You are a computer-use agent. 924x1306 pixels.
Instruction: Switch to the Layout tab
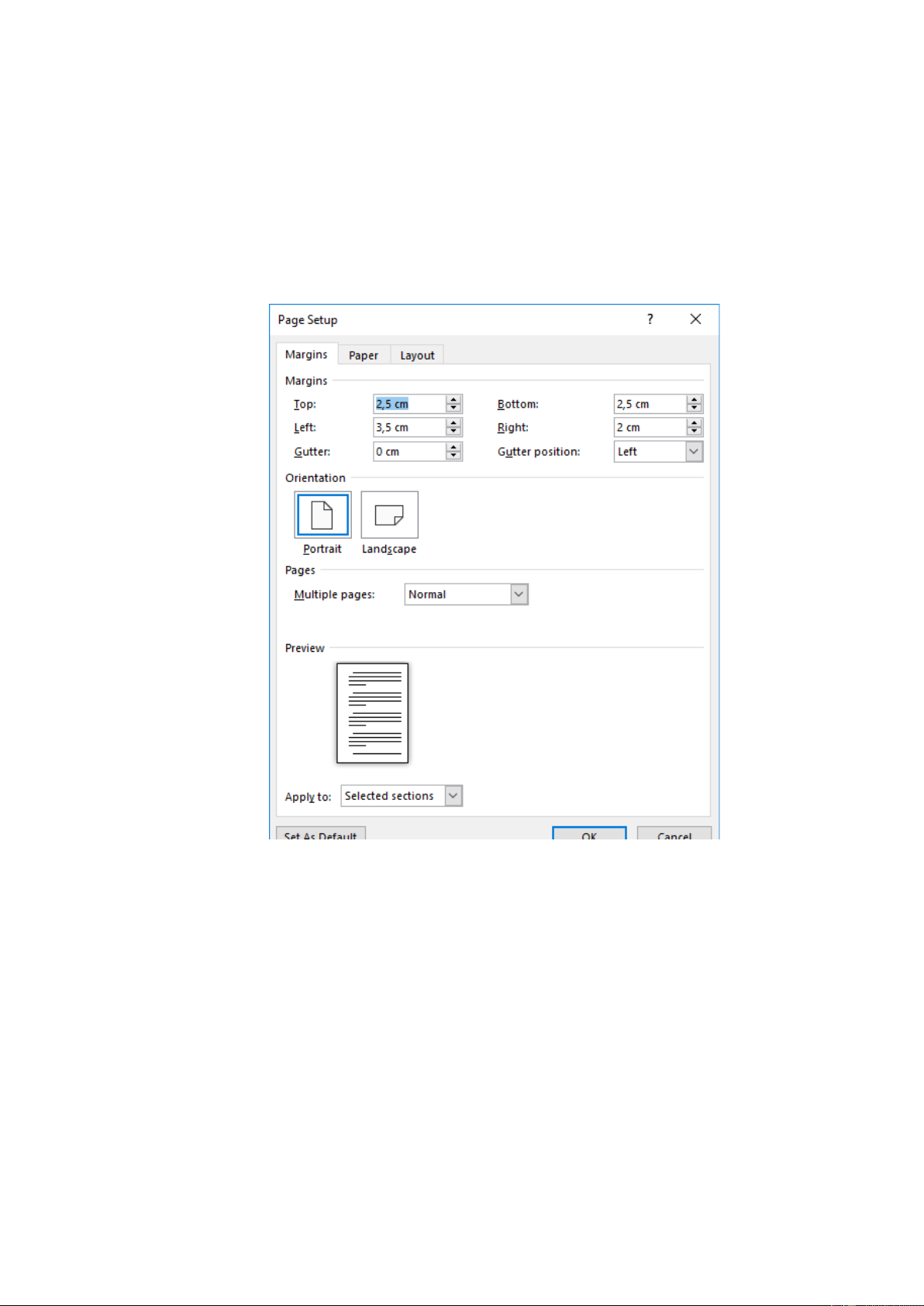tap(417, 355)
